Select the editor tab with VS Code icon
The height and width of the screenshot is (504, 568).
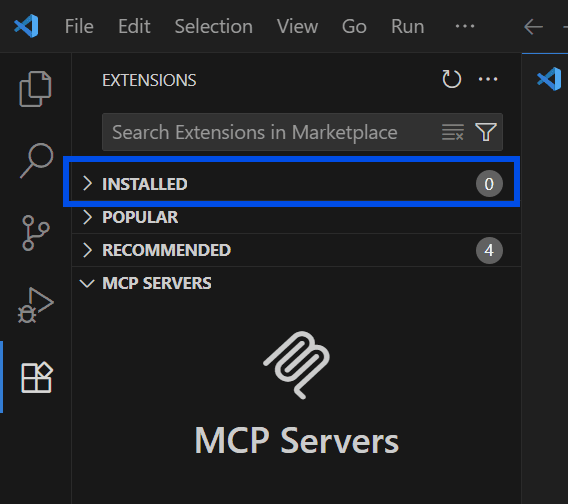[549, 79]
